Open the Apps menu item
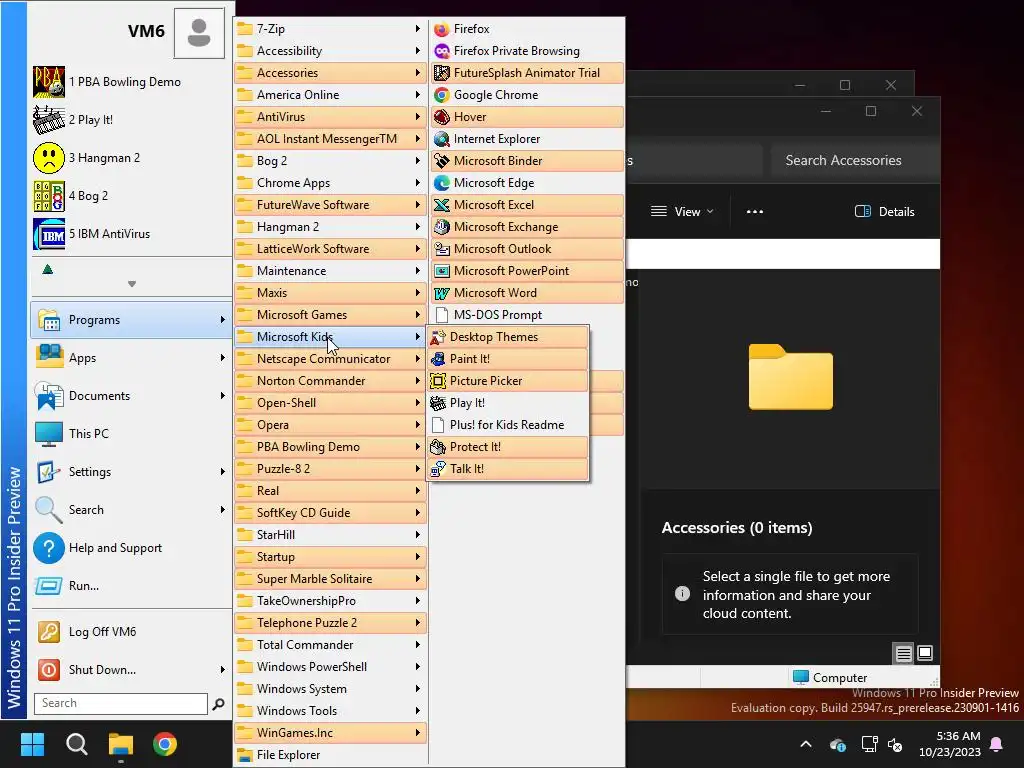The image size is (1024, 768). (131, 358)
